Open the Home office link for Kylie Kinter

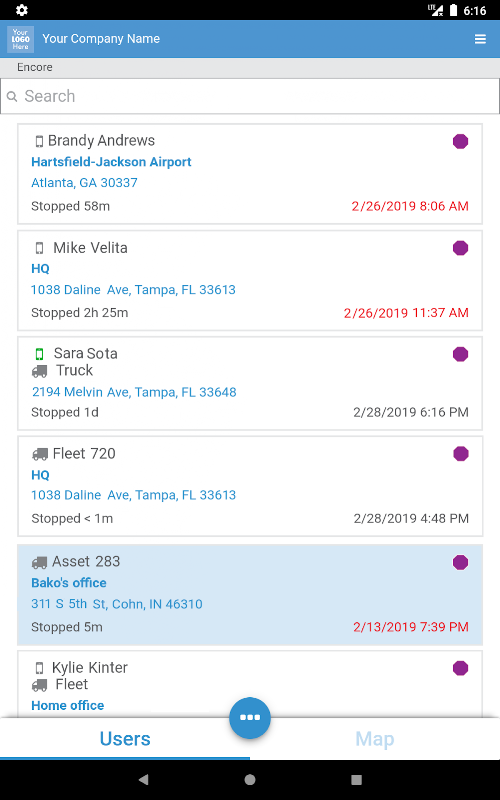(68, 705)
